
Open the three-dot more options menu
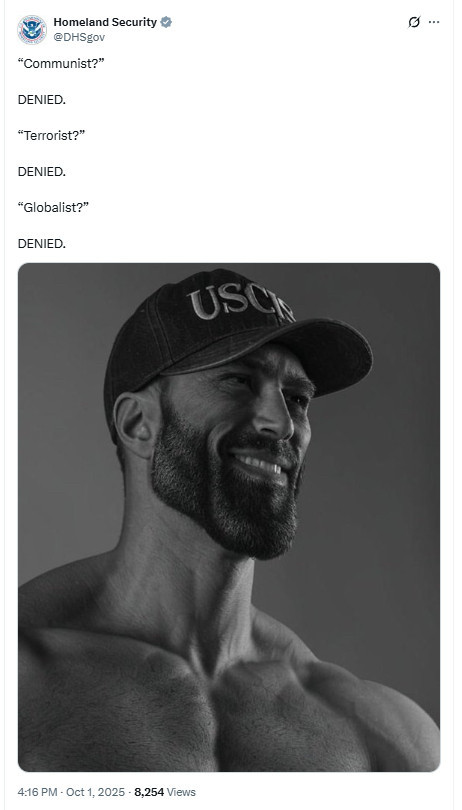pyautogui.click(x=434, y=22)
